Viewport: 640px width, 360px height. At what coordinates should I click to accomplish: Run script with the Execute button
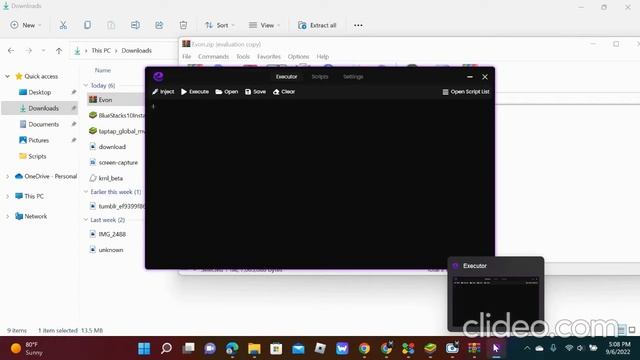195,92
